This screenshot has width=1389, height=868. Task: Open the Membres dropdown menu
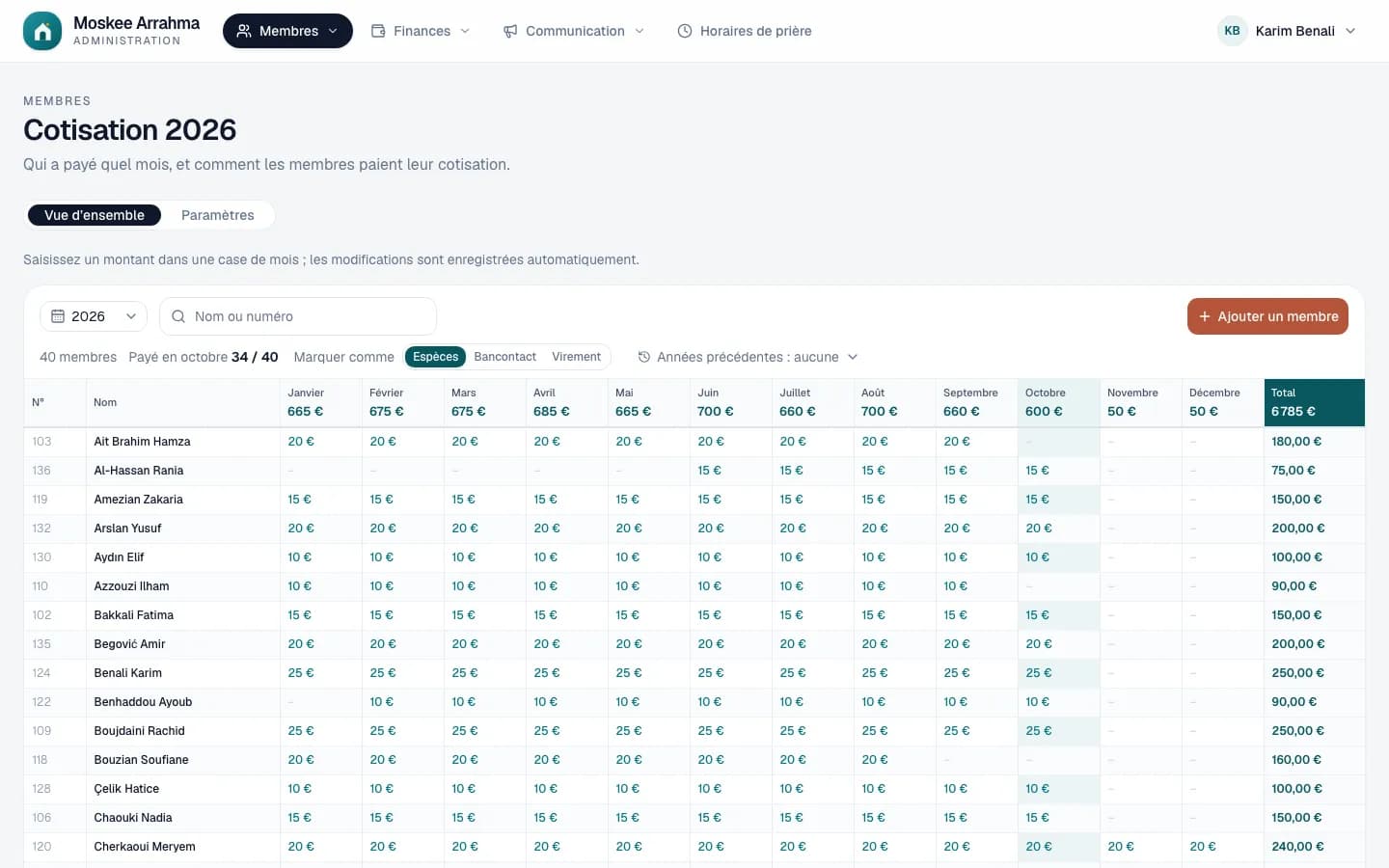click(287, 31)
